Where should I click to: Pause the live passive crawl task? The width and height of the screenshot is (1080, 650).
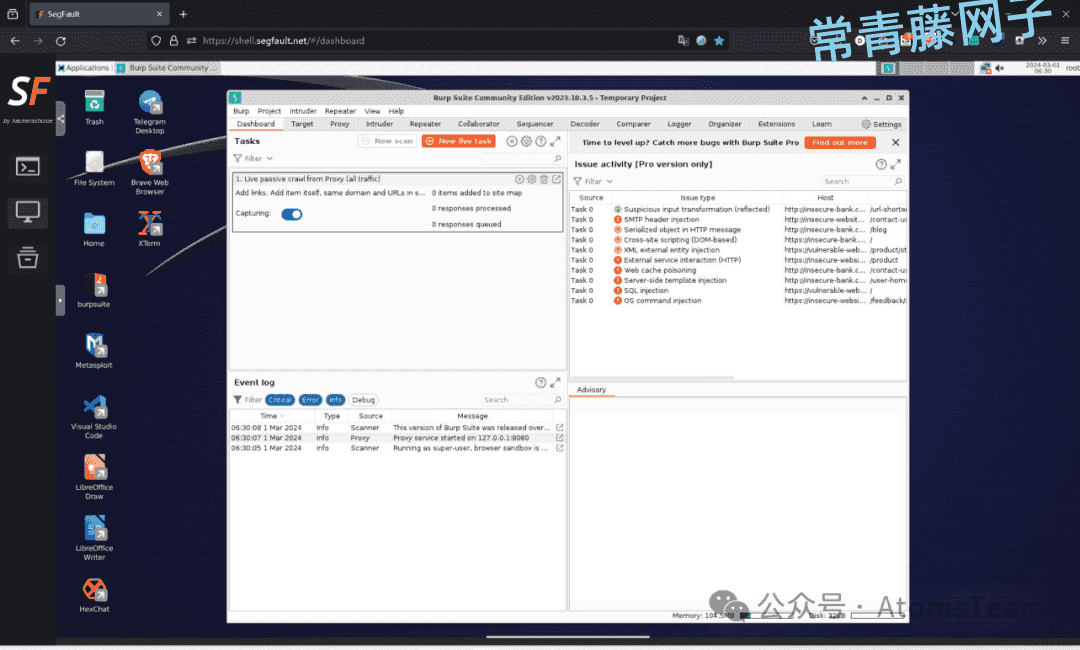[519, 179]
